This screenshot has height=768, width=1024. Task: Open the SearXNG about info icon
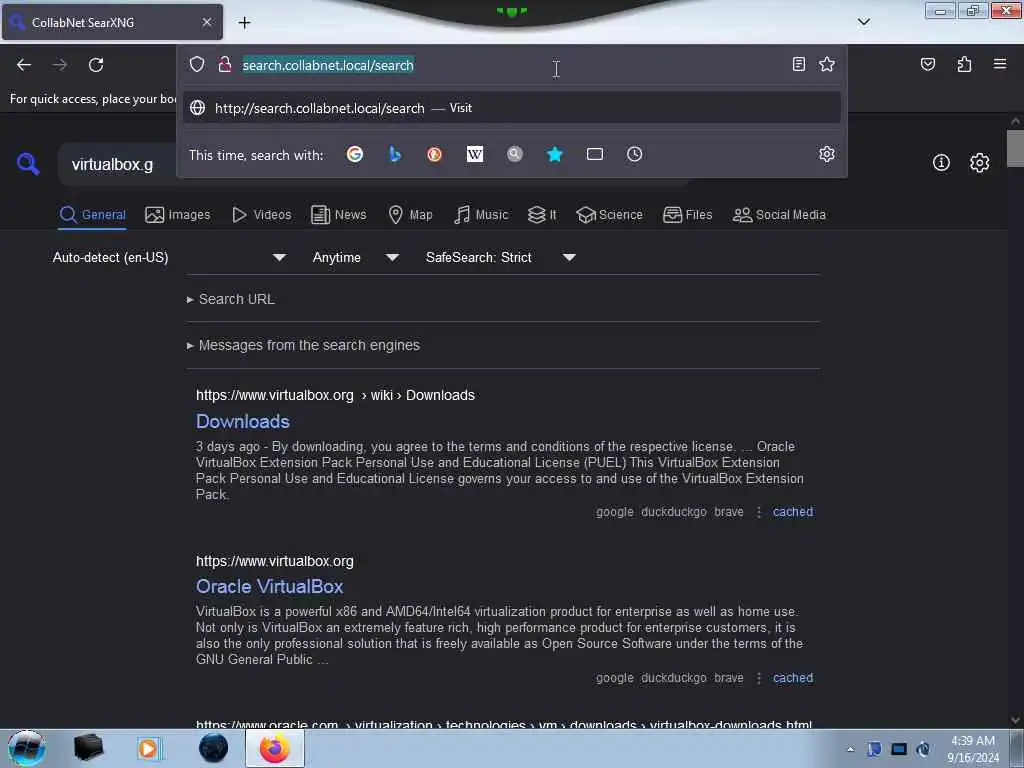(x=941, y=163)
